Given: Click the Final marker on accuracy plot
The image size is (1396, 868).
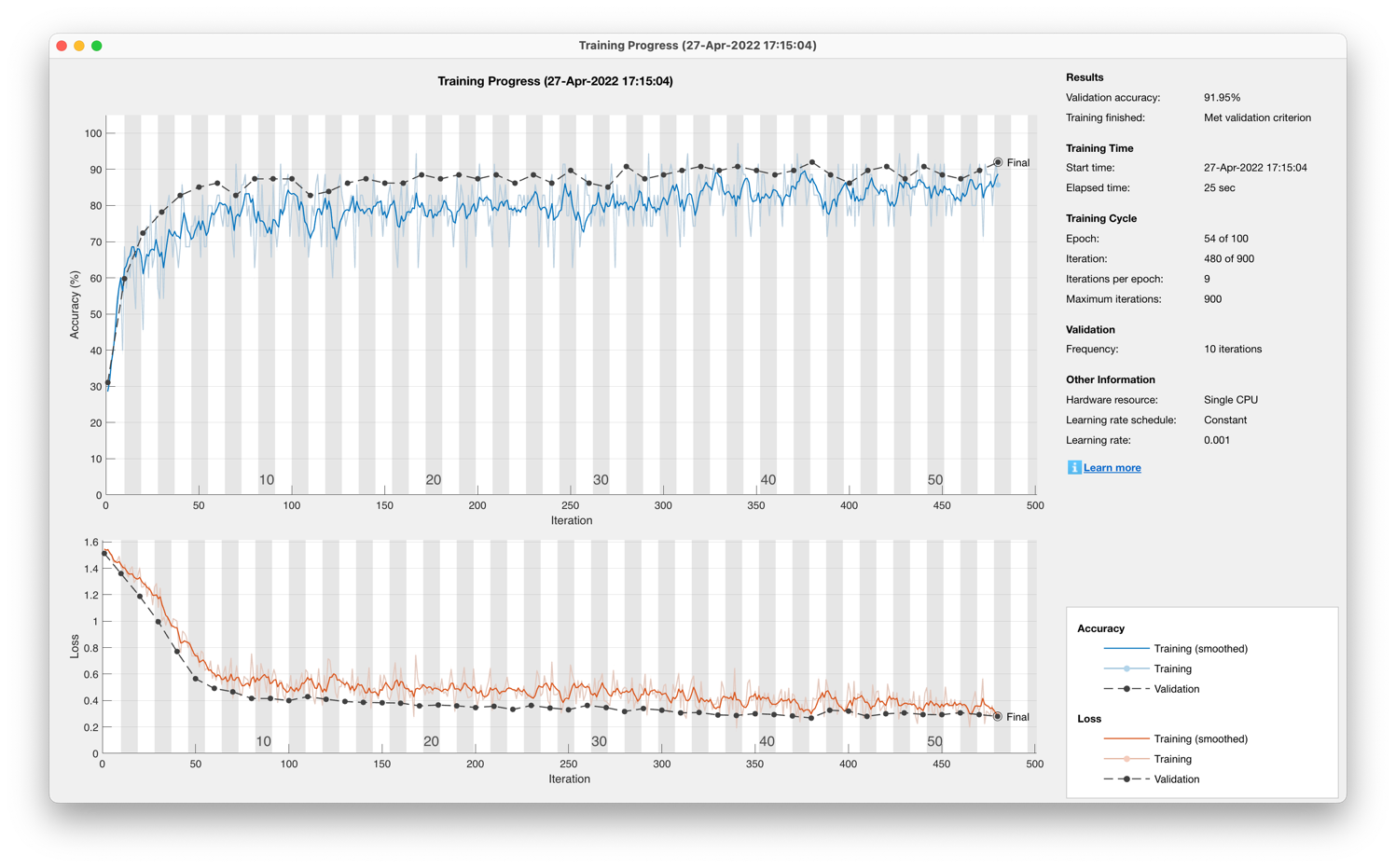Looking at the screenshot, I should pos(998,162).
